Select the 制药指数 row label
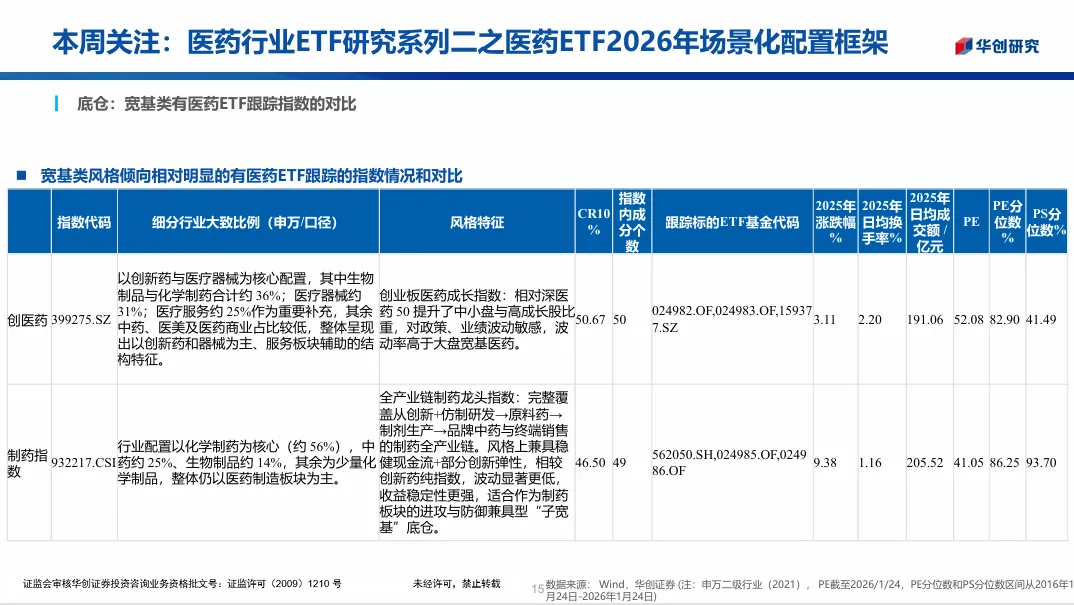The image size is (1074, 605). pyautogui.click(x=27, y=463)
